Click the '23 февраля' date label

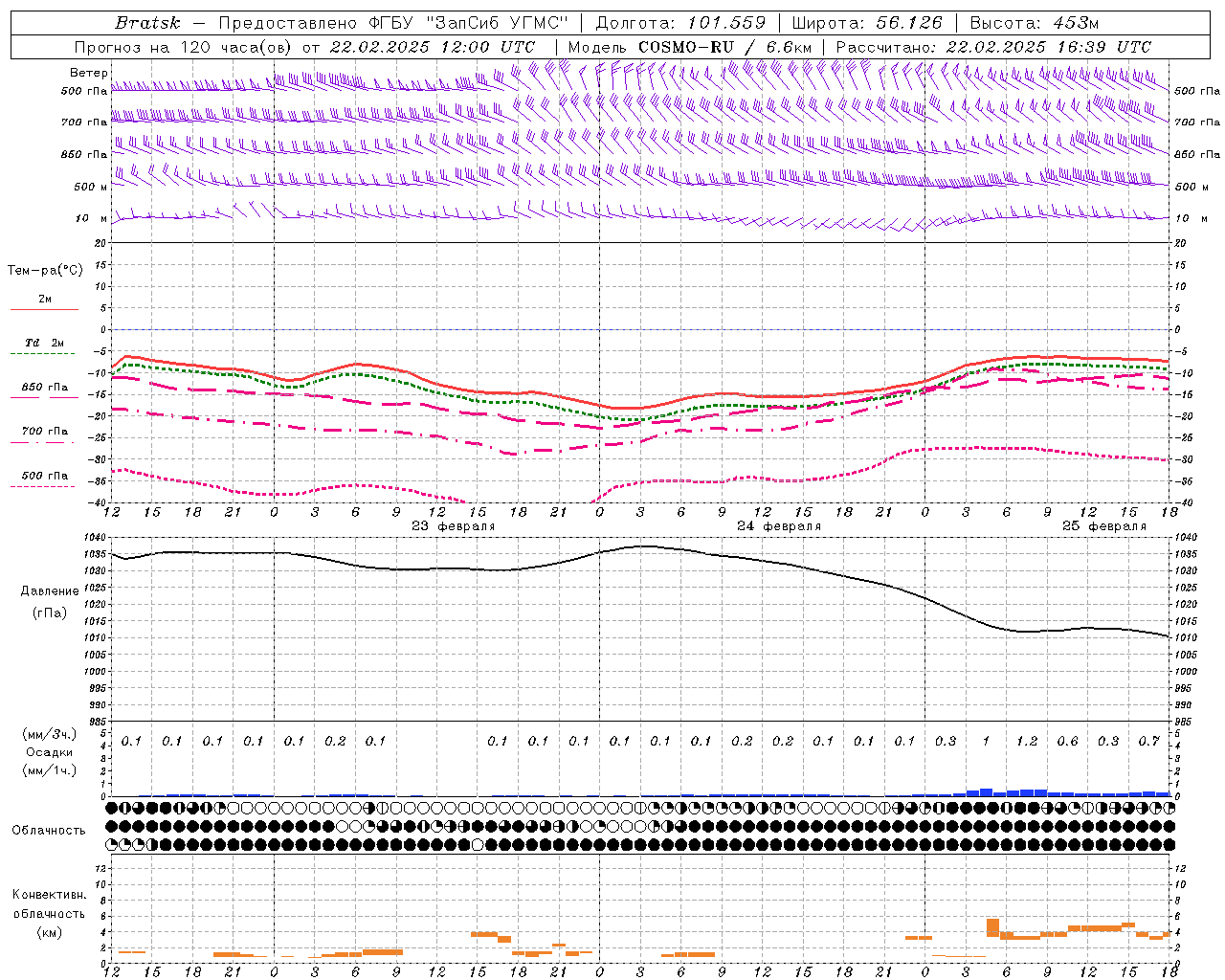(453, 526)
